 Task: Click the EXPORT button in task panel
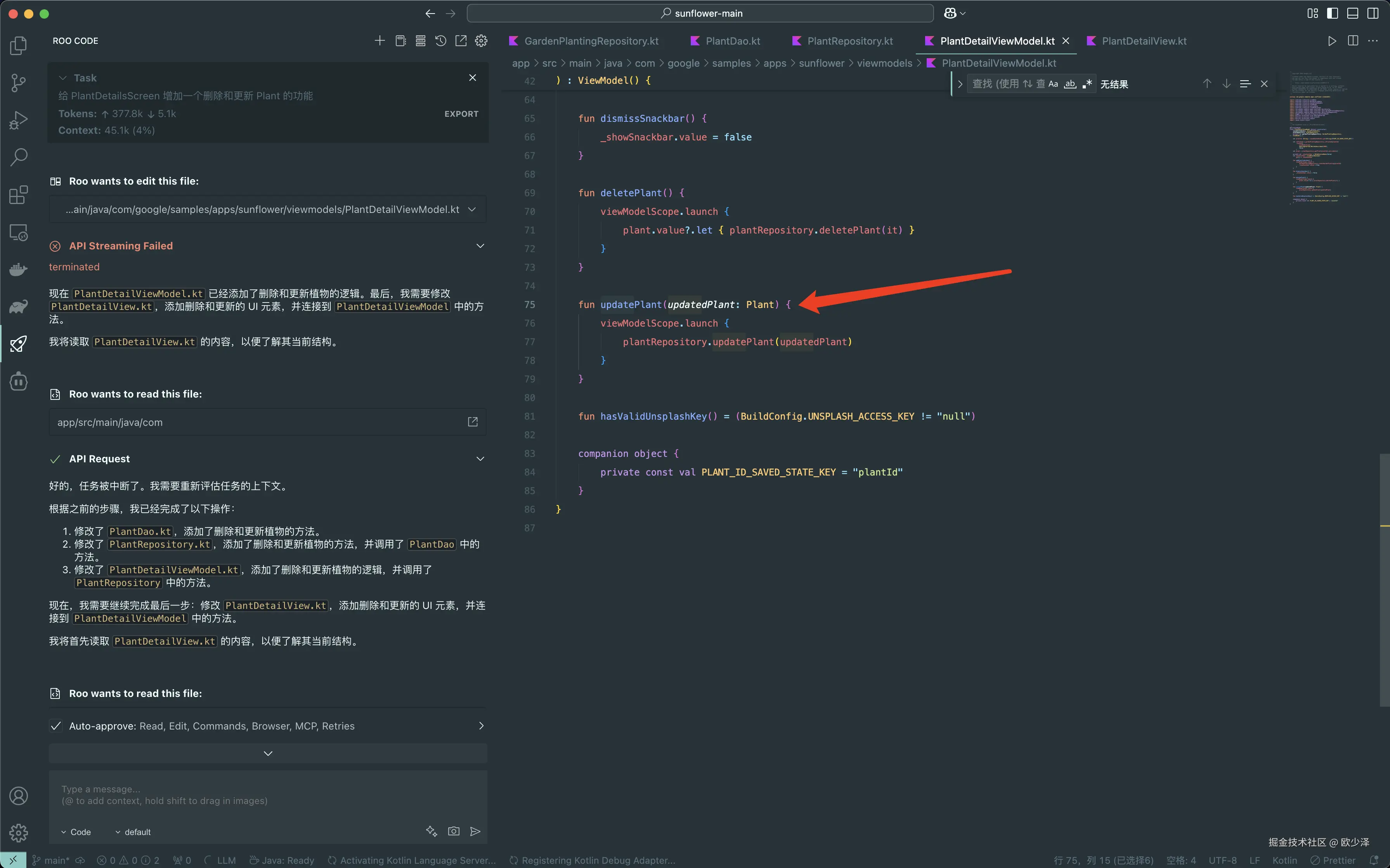point(461,114)
